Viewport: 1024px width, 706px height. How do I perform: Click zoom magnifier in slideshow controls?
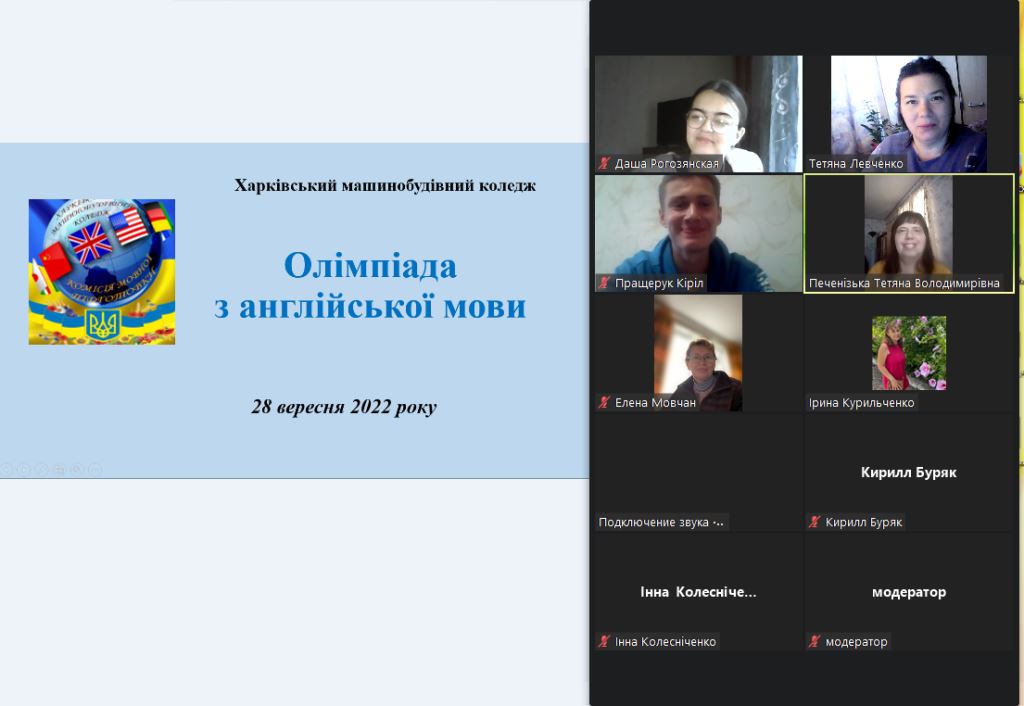[77, 470]
